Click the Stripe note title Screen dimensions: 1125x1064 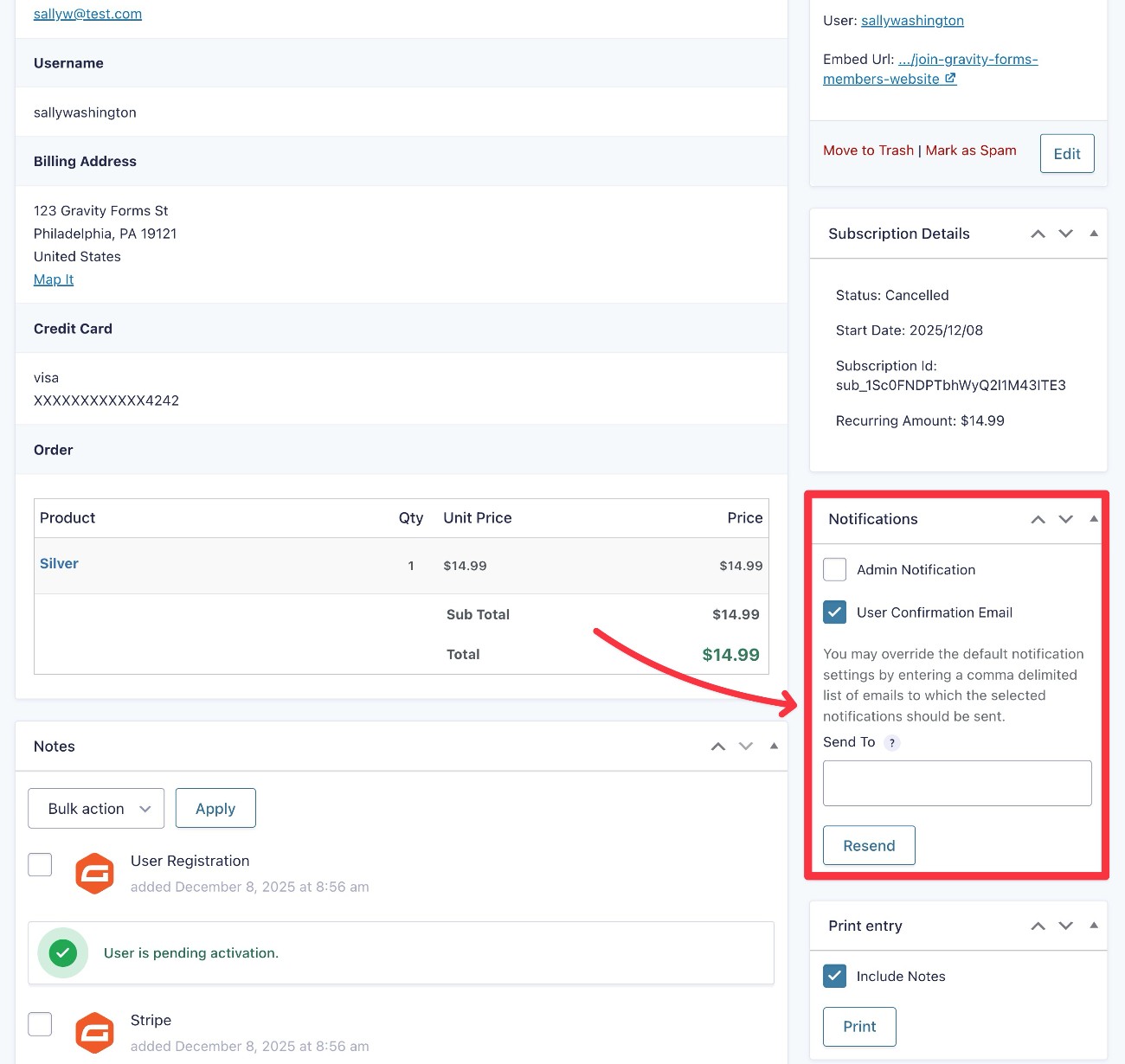pyautogui.click(x=151, y=1021)
